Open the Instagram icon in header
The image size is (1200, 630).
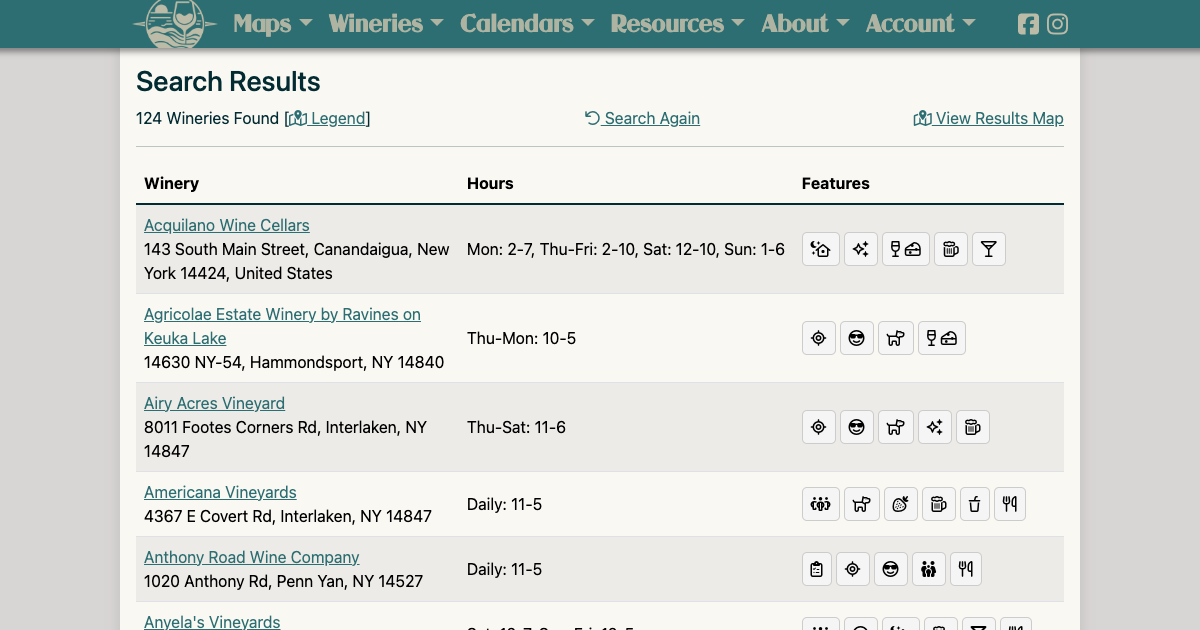pos(1057,24)
